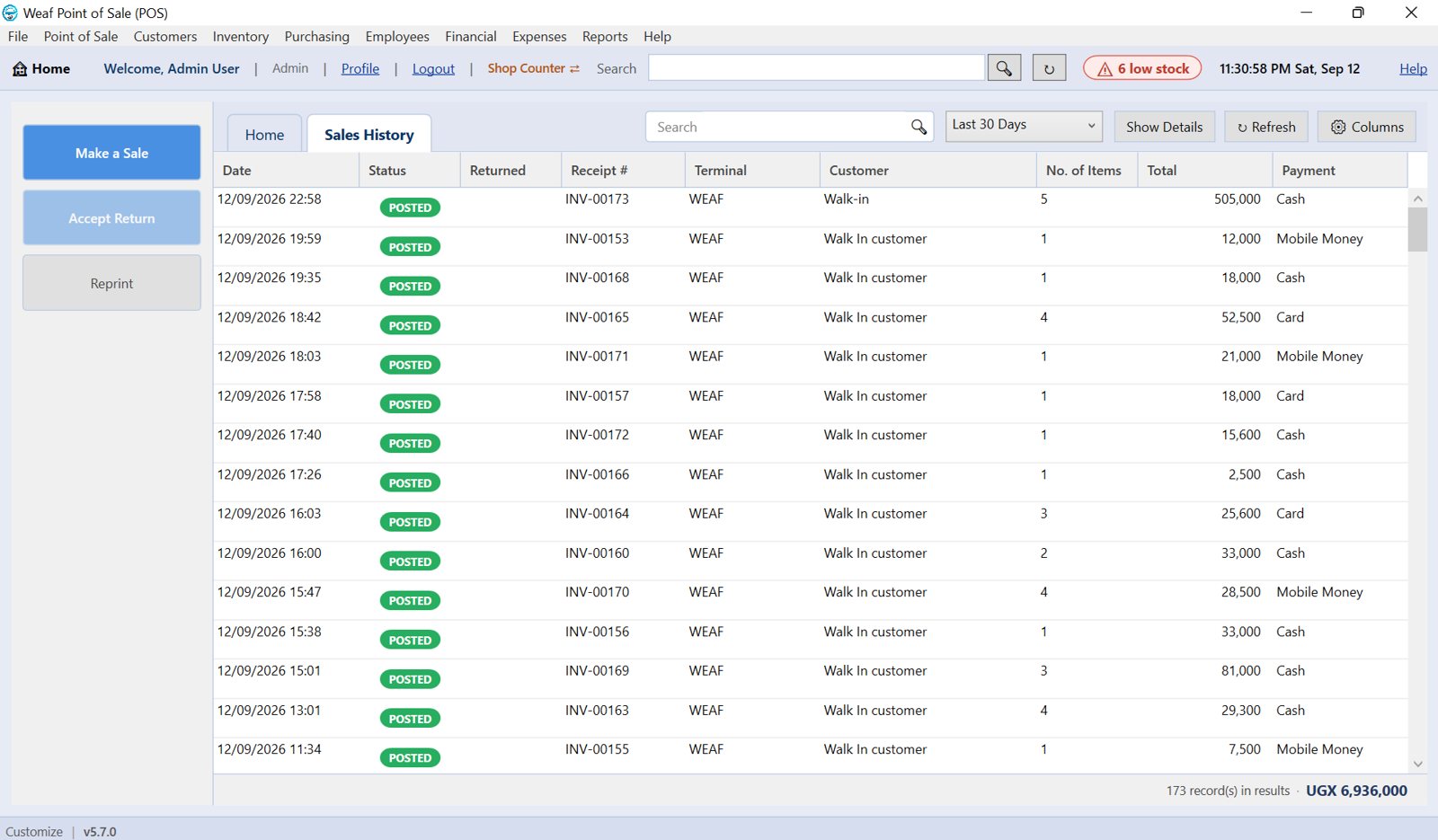Open the Reports menu
Screen dimensions: 1438x840
click(605, 36)
